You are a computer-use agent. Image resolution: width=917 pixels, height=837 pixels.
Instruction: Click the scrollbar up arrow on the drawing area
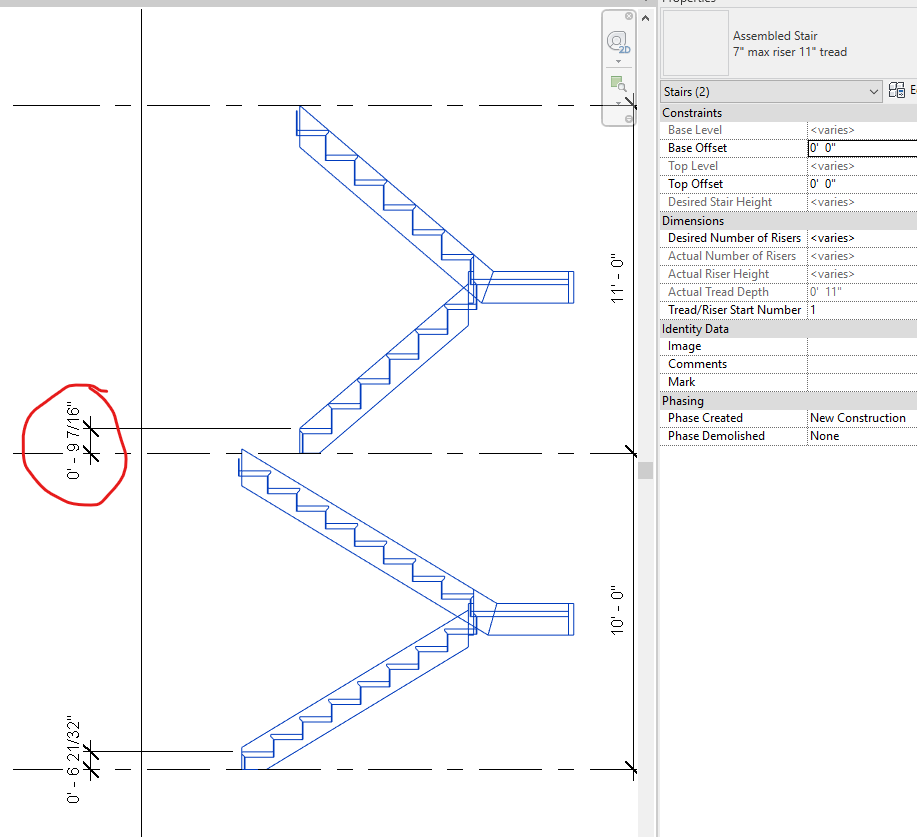coord(645,17)
